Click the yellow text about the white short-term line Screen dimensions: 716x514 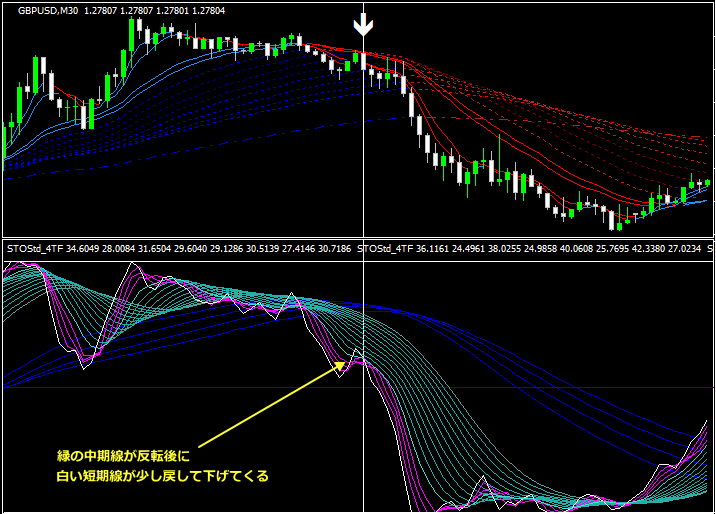pyautogui.click(x=162, y=476)
